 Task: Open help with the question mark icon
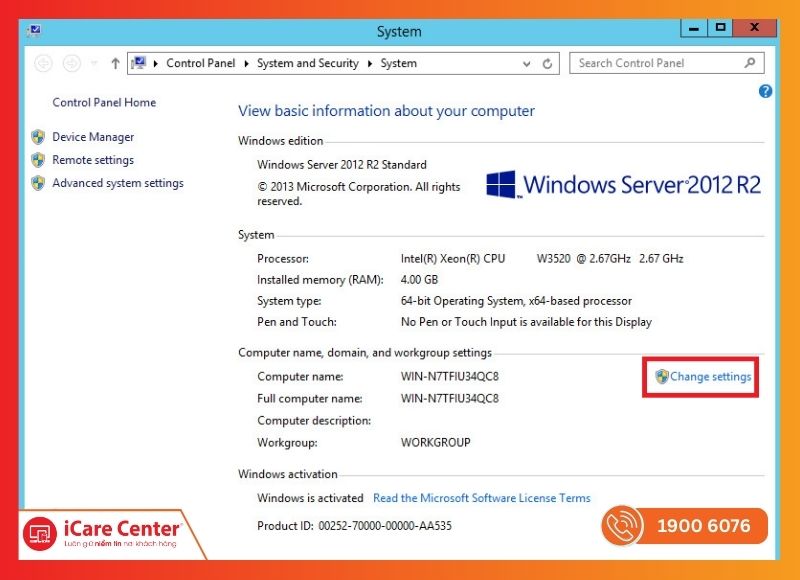pos(765,91)
